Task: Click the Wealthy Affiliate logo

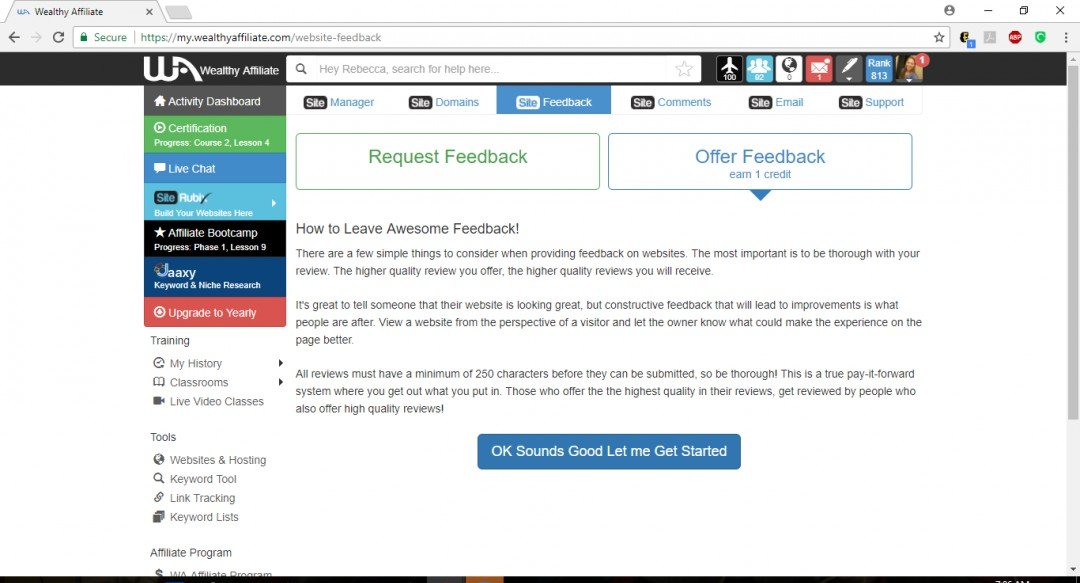Action: tap(211, 69)
